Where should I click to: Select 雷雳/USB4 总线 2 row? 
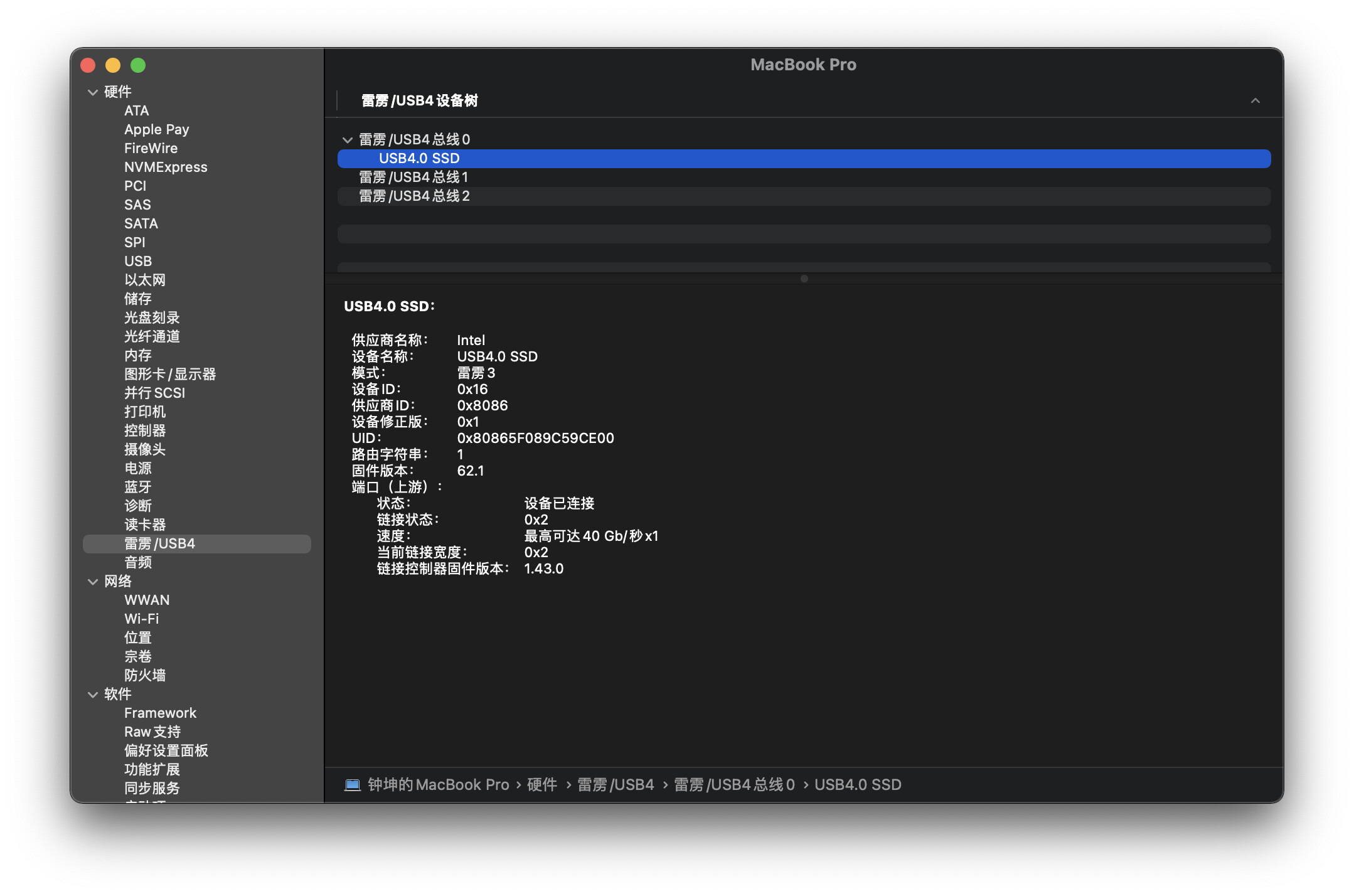pyautogui.click(x=804, y=196)
